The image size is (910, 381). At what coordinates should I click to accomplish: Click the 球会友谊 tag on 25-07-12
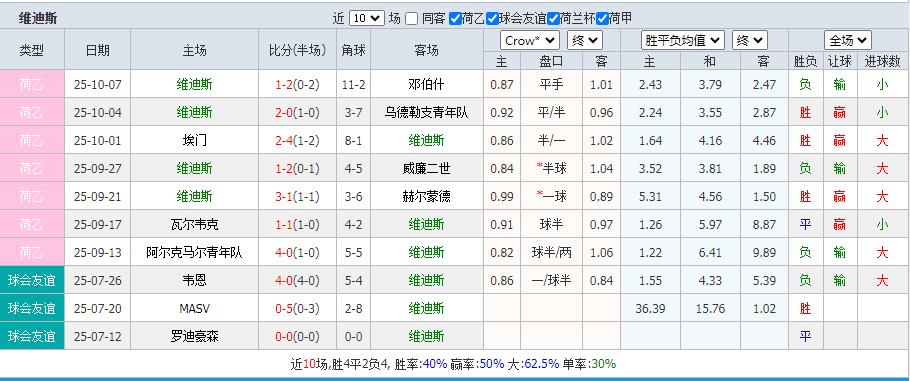point(32,336)
